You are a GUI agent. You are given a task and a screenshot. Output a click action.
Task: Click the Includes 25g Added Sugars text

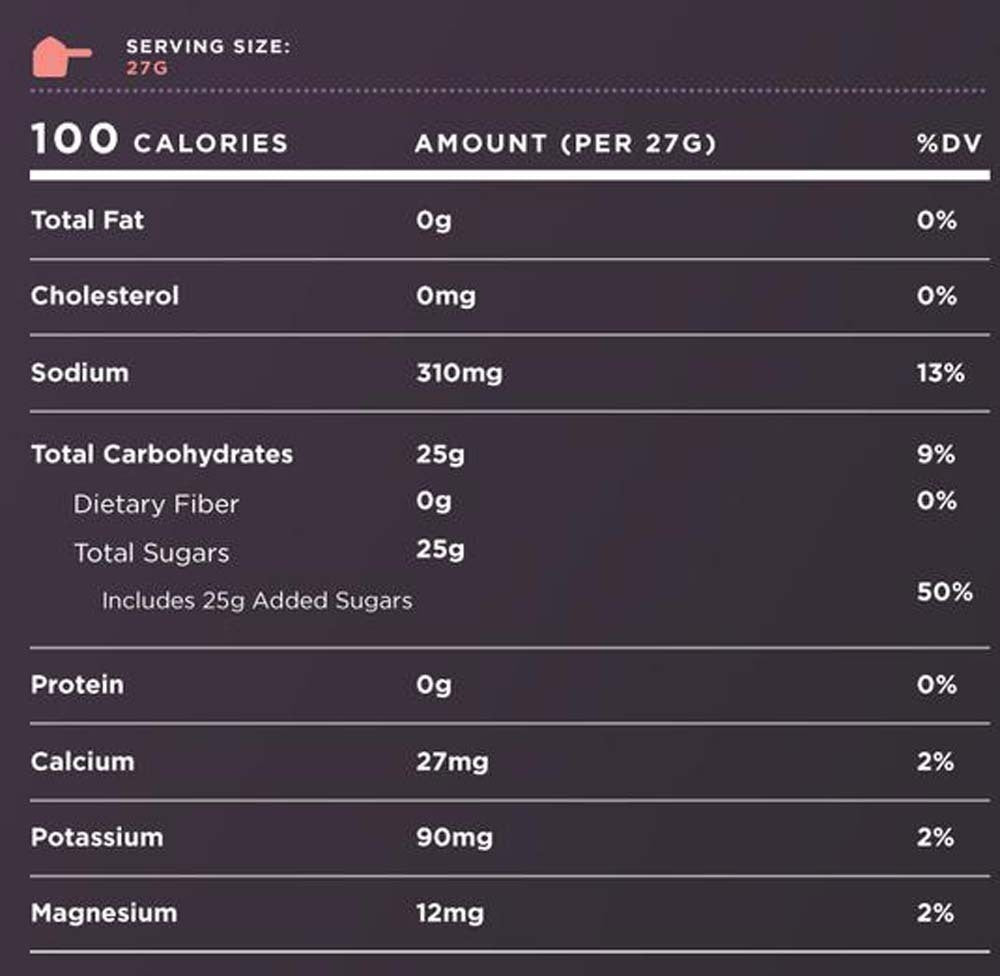point(257,601)
